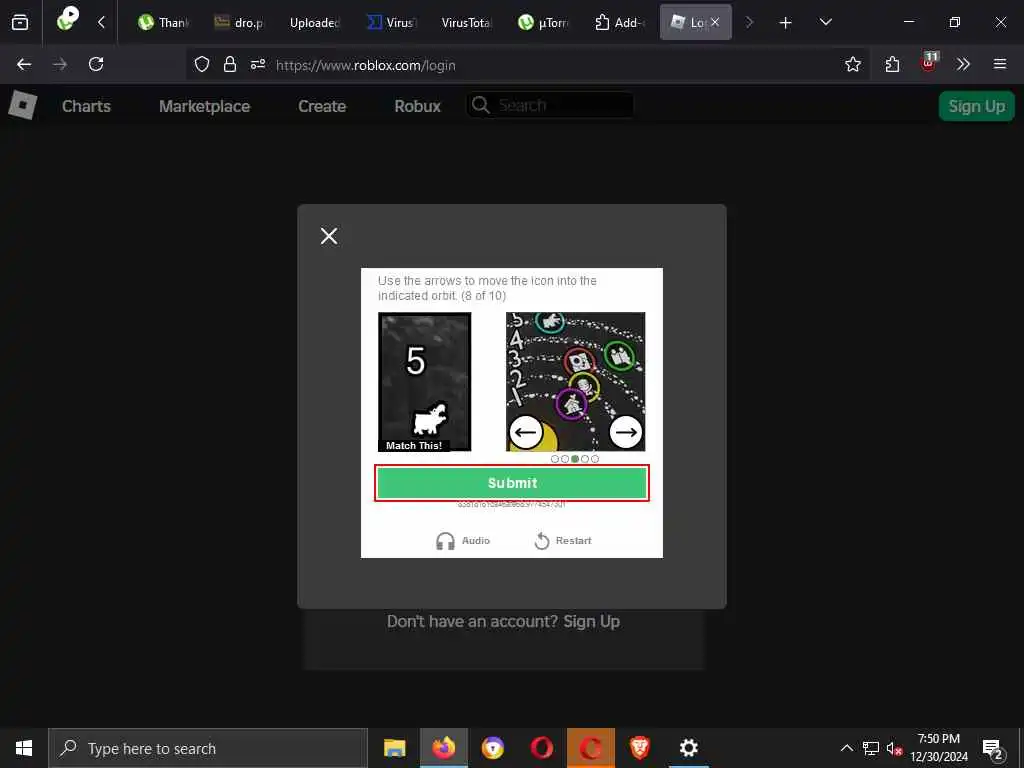Expand the list-all-tabs dropdown arrow
Image resolution: width=1024 pixels, height=768 pixels.
(825, 22)
